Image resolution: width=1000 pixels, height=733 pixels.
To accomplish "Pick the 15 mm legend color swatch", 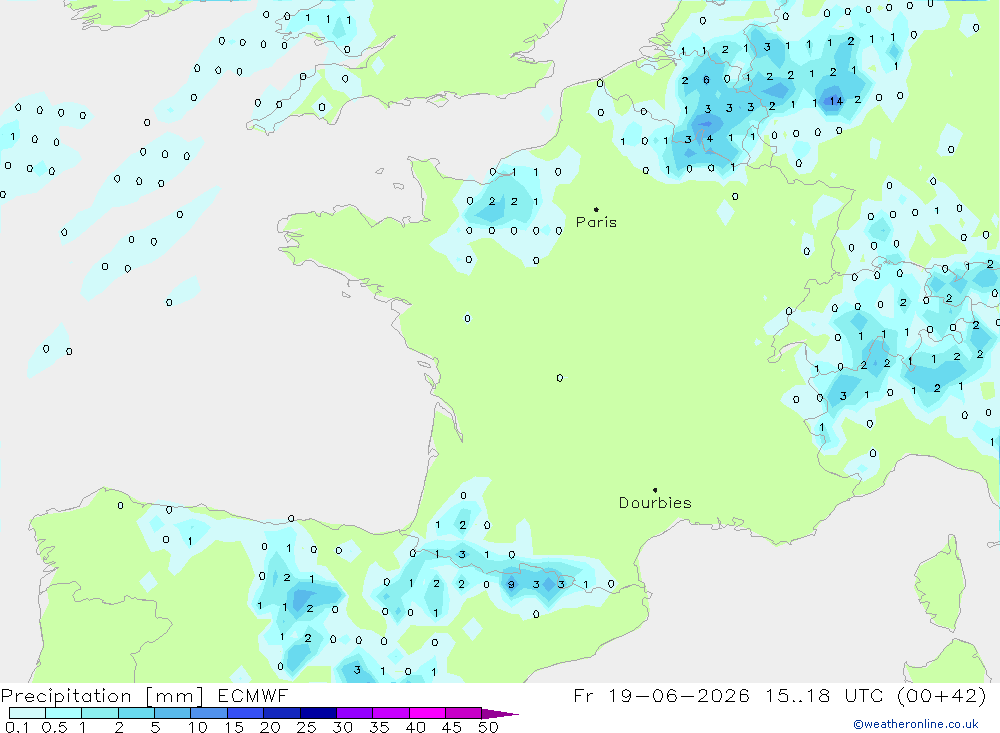I will pos(245,713).
